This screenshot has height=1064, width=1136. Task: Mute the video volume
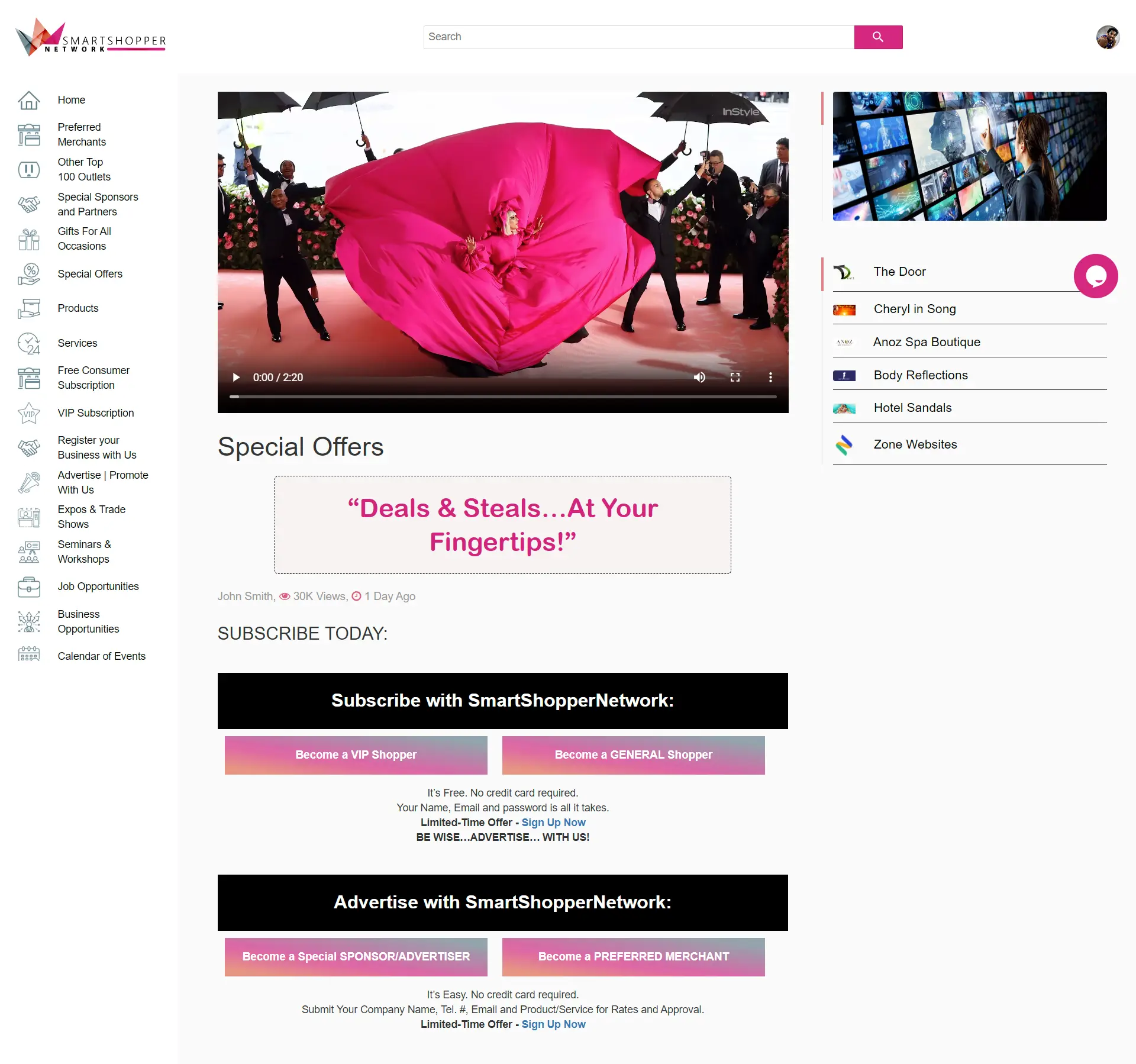coord(699,377)
